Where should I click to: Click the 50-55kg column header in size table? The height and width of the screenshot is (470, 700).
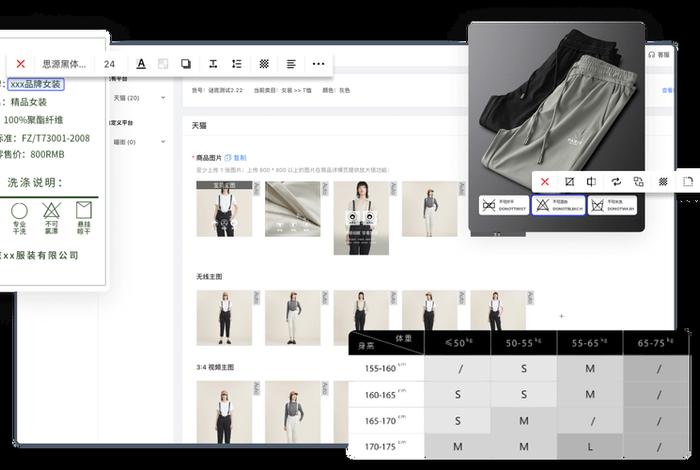pyautogui.click(x=524, y=343)
